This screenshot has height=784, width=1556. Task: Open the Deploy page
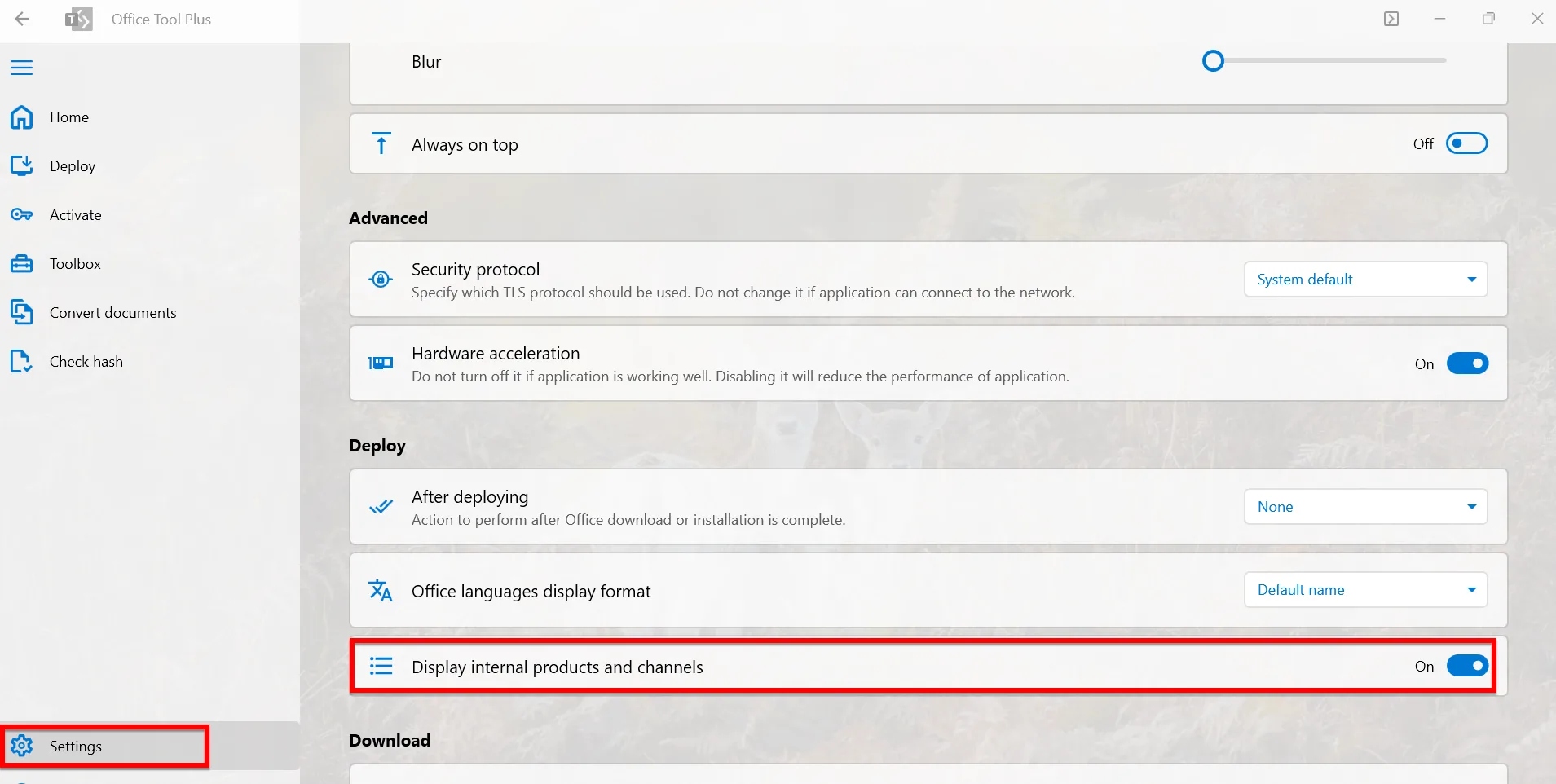[x=150, y=166]
